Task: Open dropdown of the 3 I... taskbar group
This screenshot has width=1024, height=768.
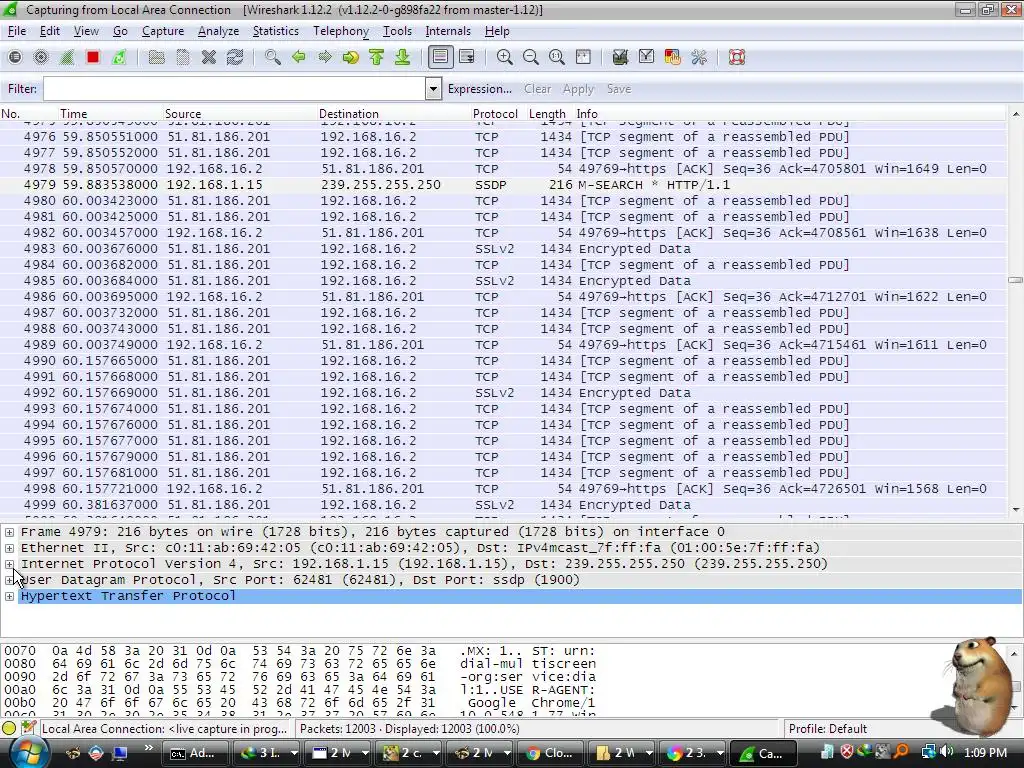Action: [x=295, y=753]
